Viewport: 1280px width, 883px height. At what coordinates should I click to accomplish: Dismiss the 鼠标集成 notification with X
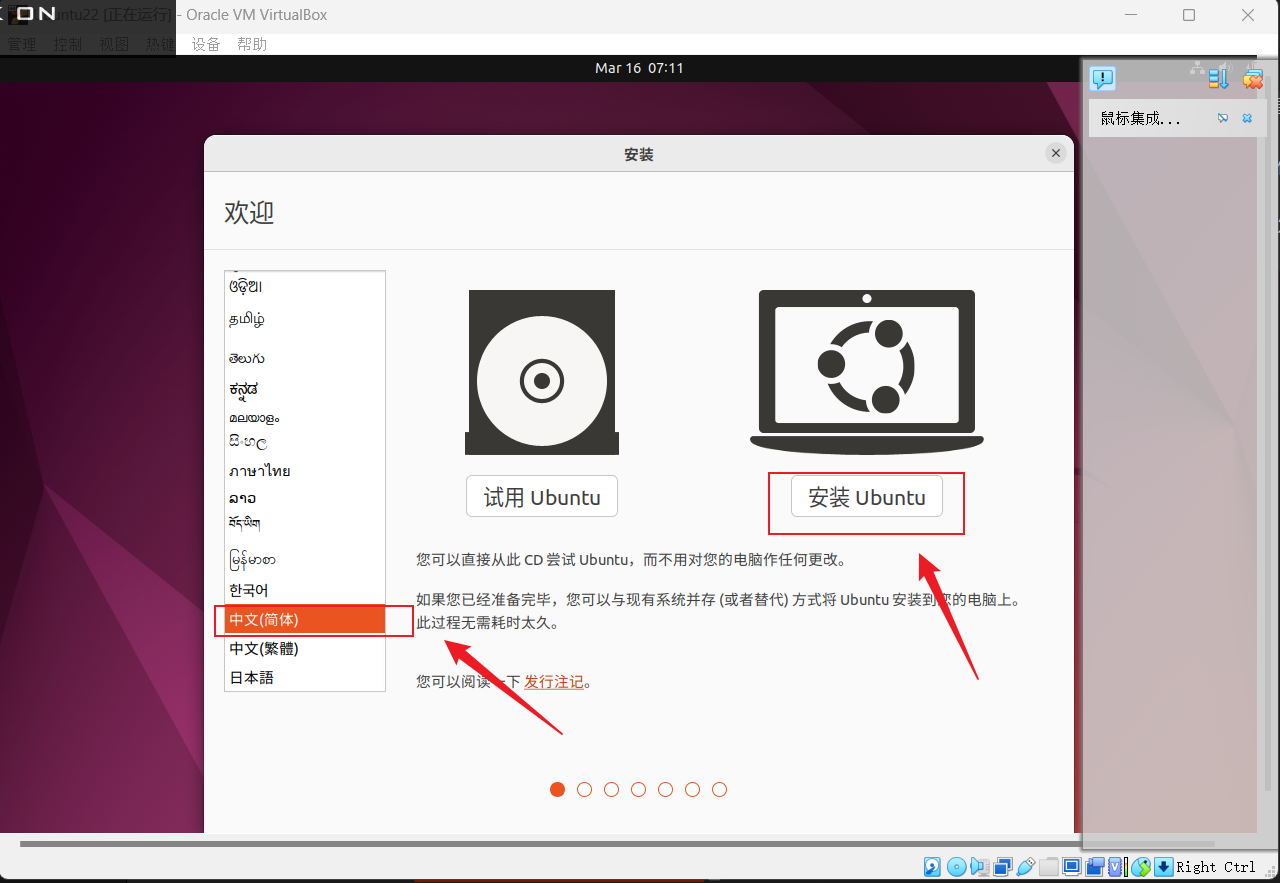pos(1247,118)
